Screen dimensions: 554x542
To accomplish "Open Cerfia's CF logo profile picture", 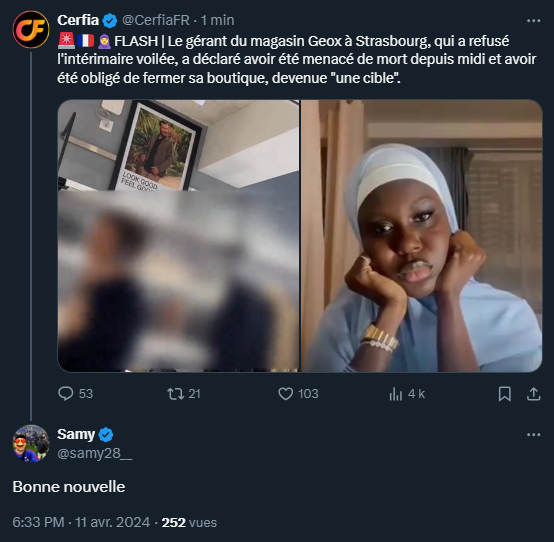I will [x=31, y=29].
